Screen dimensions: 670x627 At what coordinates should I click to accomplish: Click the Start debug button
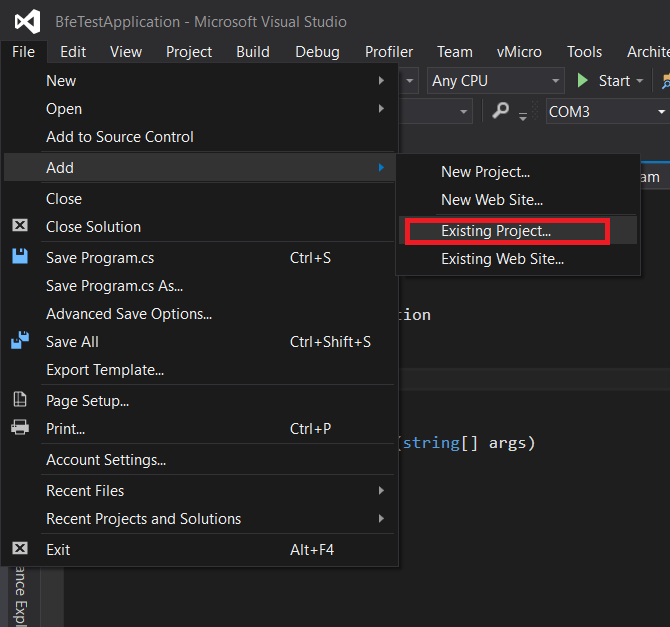click(609, 80)
